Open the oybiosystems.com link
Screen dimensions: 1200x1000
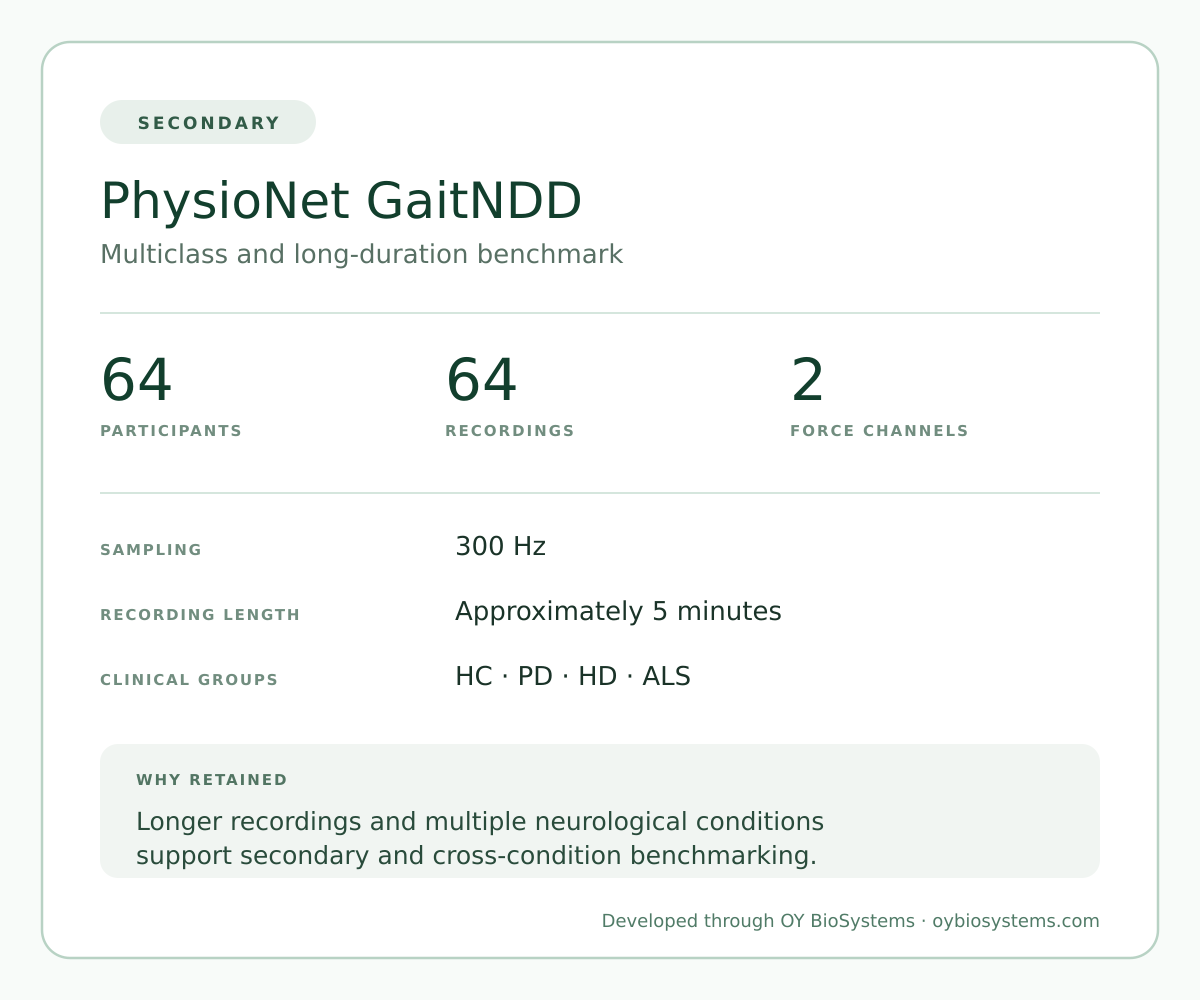point(1016,921)
